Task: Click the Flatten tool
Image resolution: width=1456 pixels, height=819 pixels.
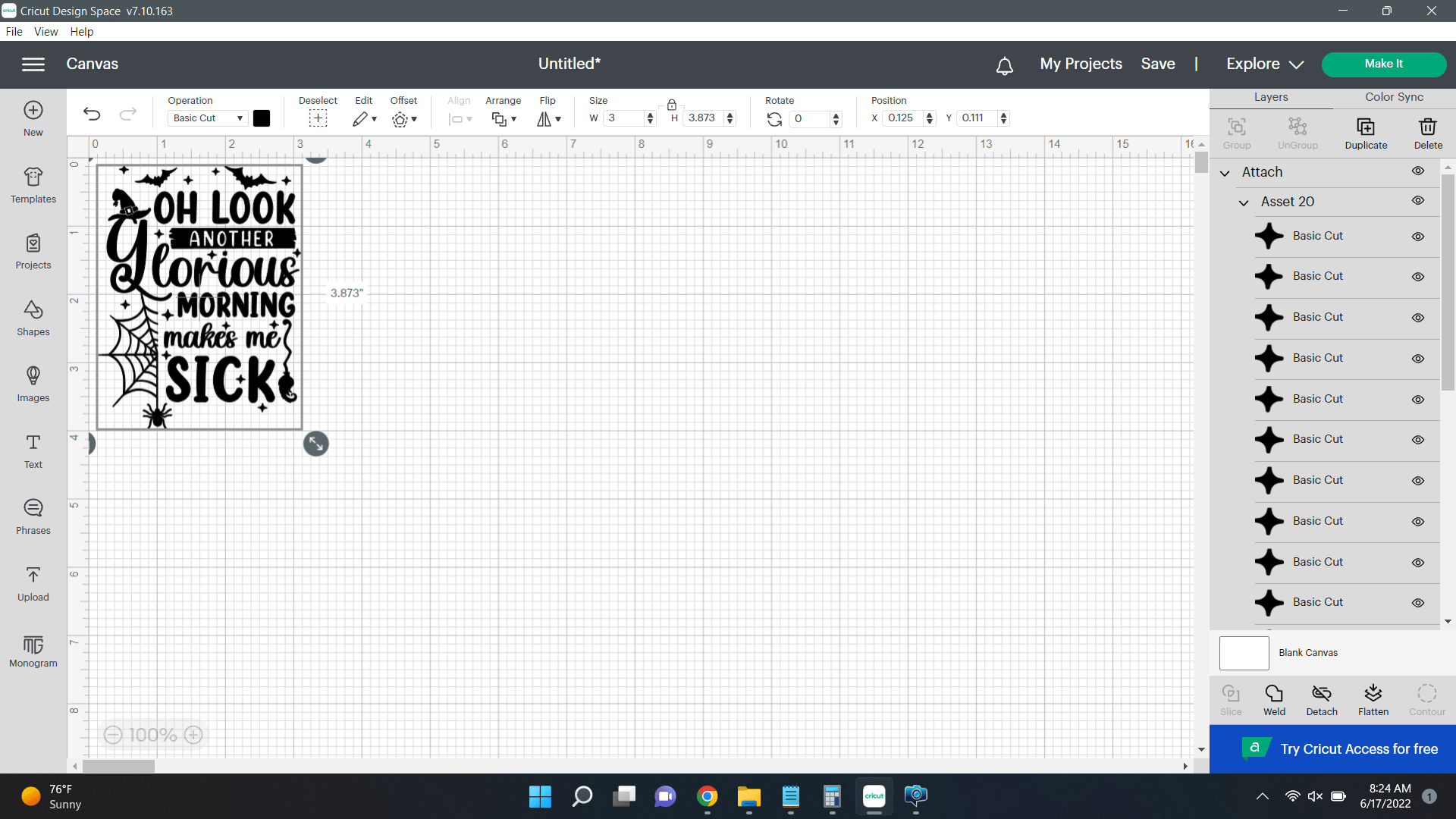Action: (x=1373, y=699)
